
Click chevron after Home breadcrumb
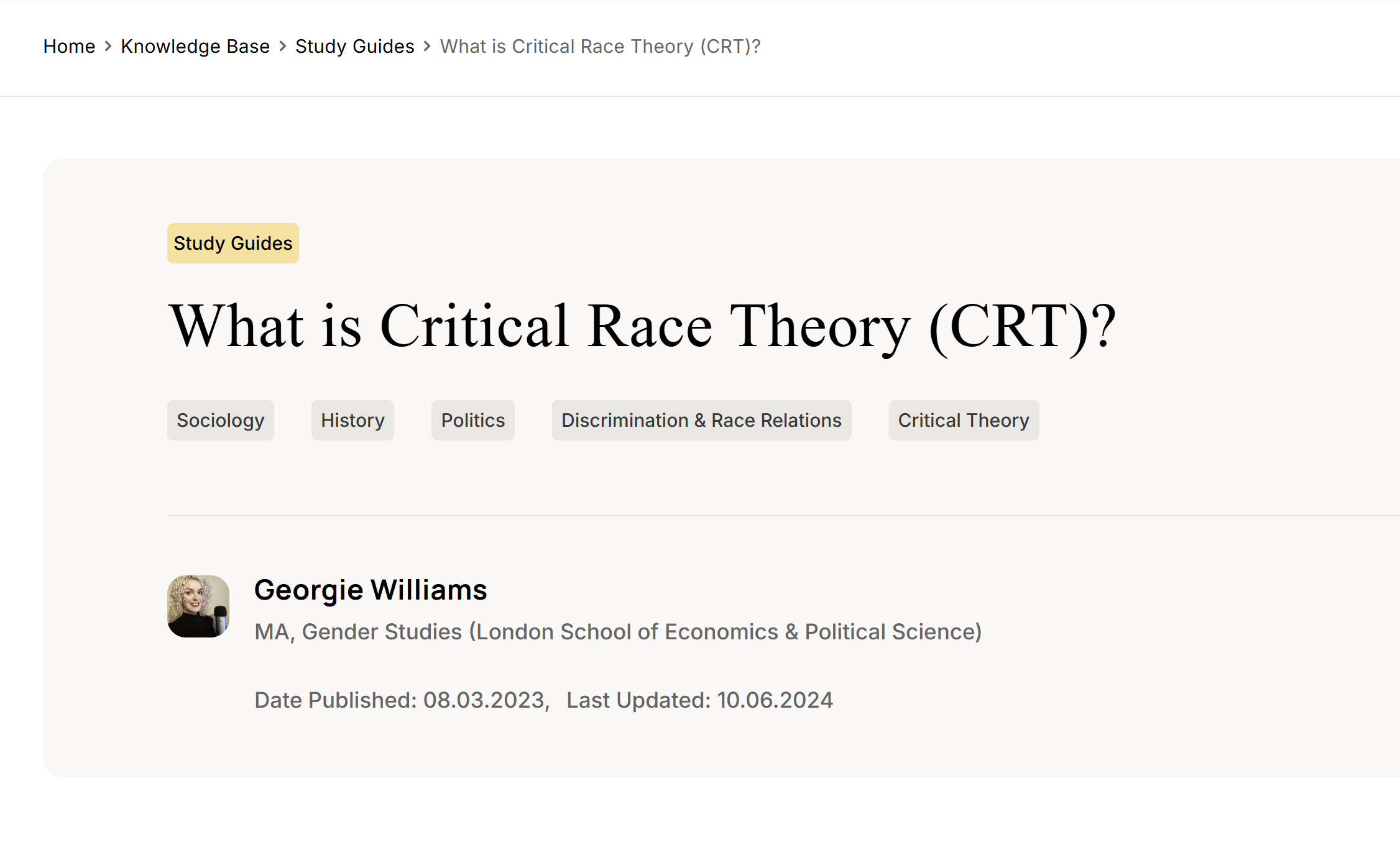(x=108, y=47)
